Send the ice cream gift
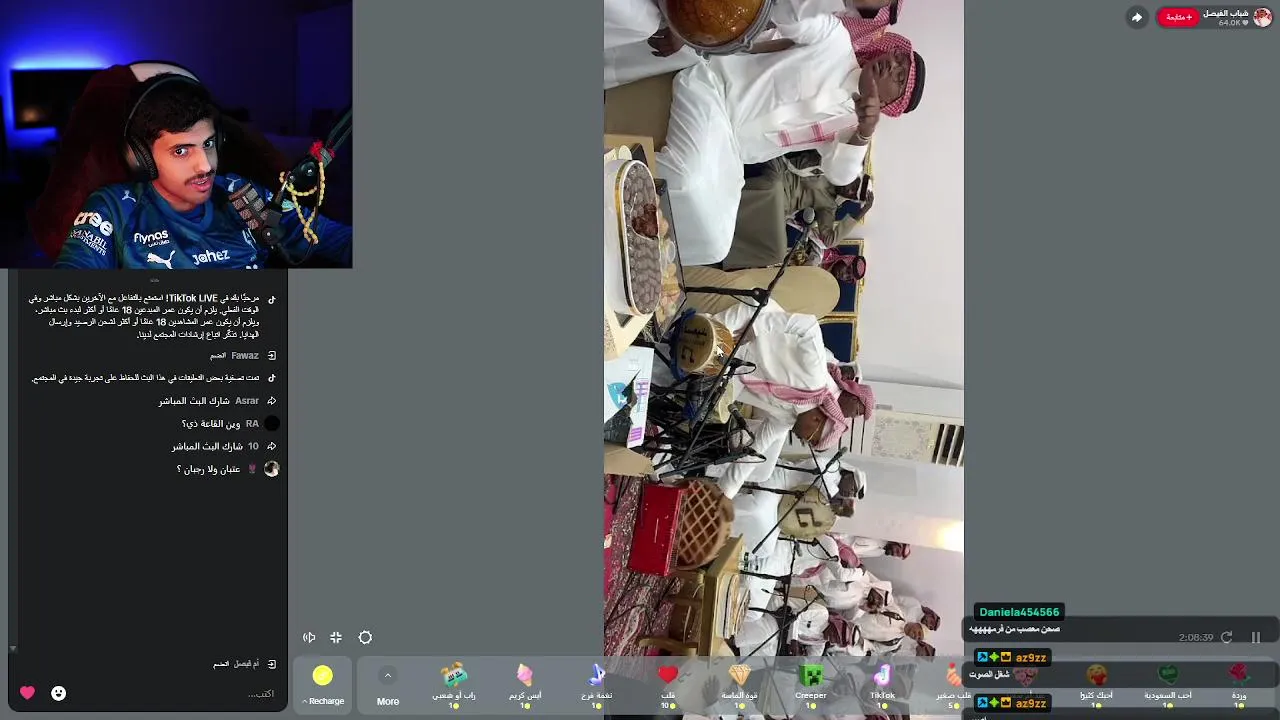Image resolution: width=1280 pixels, height=720 pixels. click(x=525, y=686)
